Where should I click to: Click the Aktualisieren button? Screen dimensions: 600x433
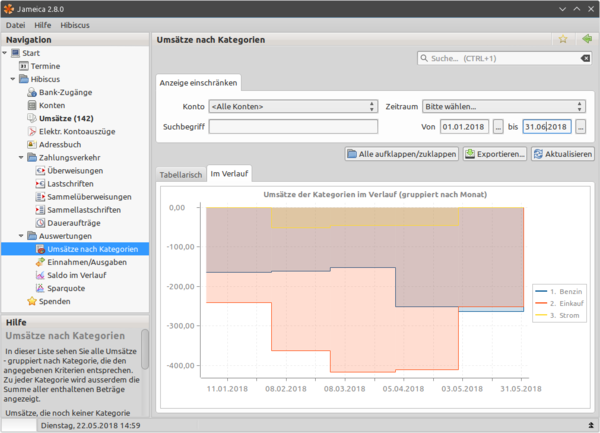pyautogui.click(x=563, y=154)
